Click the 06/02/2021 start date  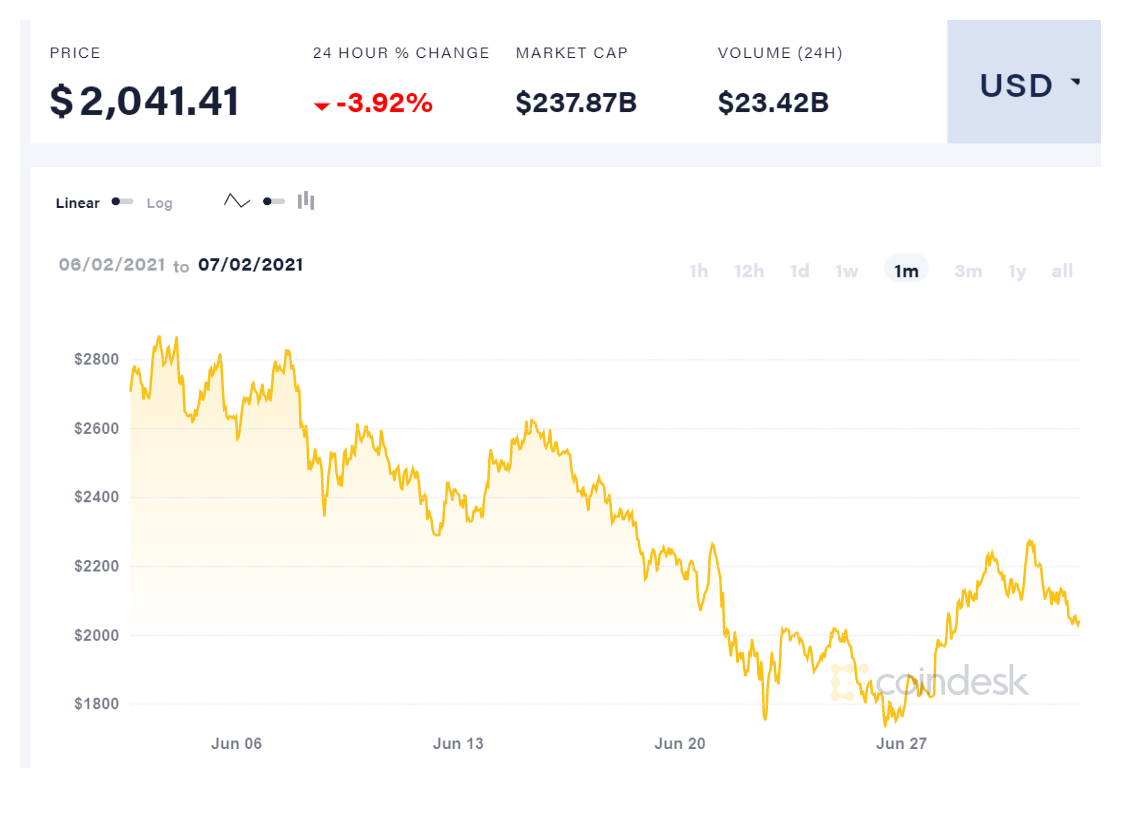tap(111, 265)
